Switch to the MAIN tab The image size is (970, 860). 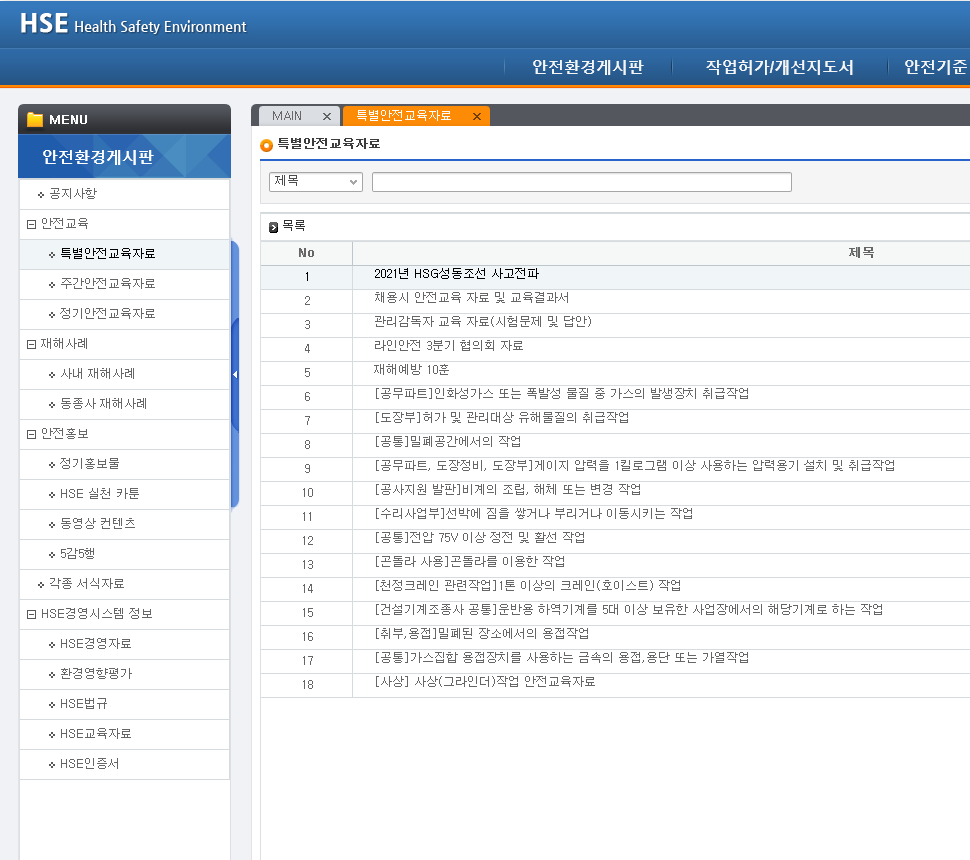[x=286, y=115]
